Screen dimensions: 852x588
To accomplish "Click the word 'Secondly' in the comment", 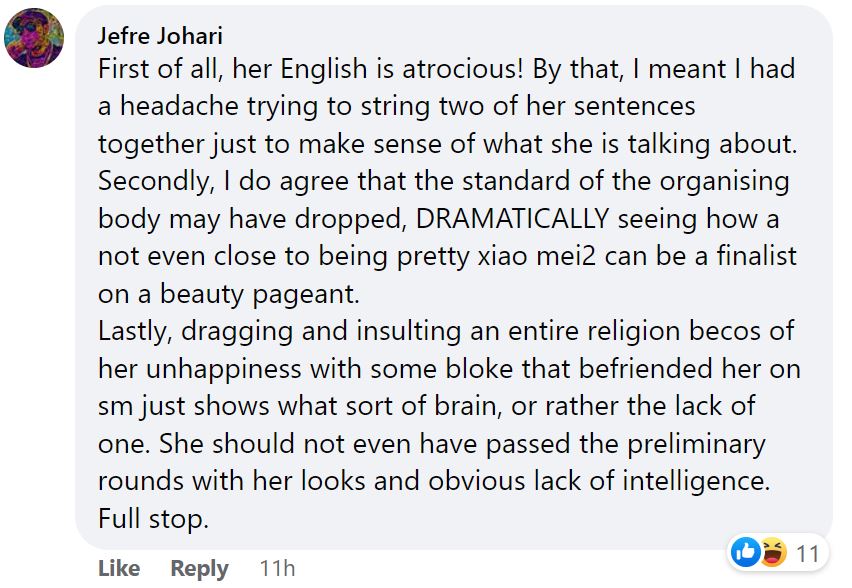I will [x=156, y=182].
